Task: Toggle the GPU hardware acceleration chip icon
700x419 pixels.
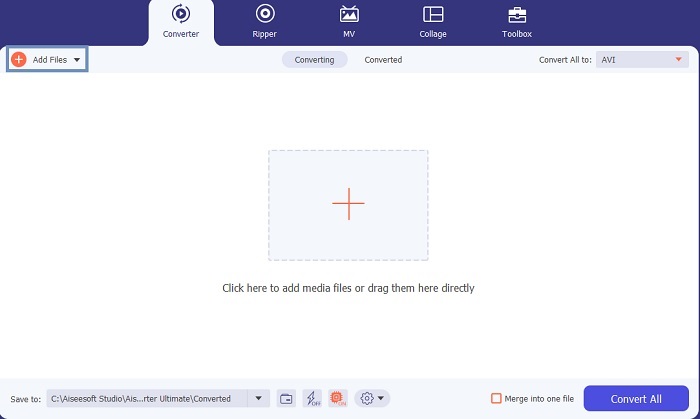Action: coord(337,398)
